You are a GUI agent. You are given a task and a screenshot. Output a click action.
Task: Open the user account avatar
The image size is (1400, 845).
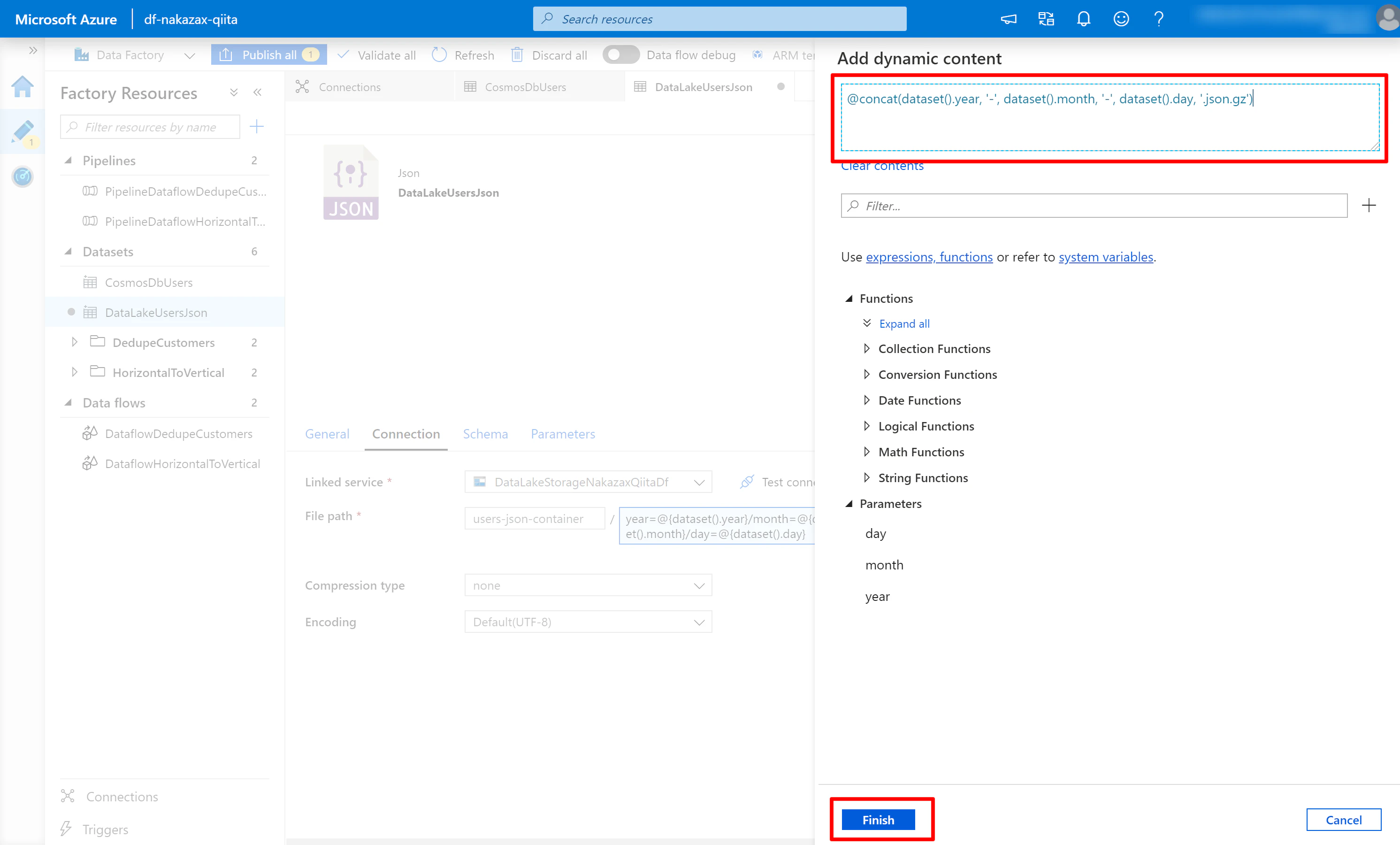(1387, 18)
